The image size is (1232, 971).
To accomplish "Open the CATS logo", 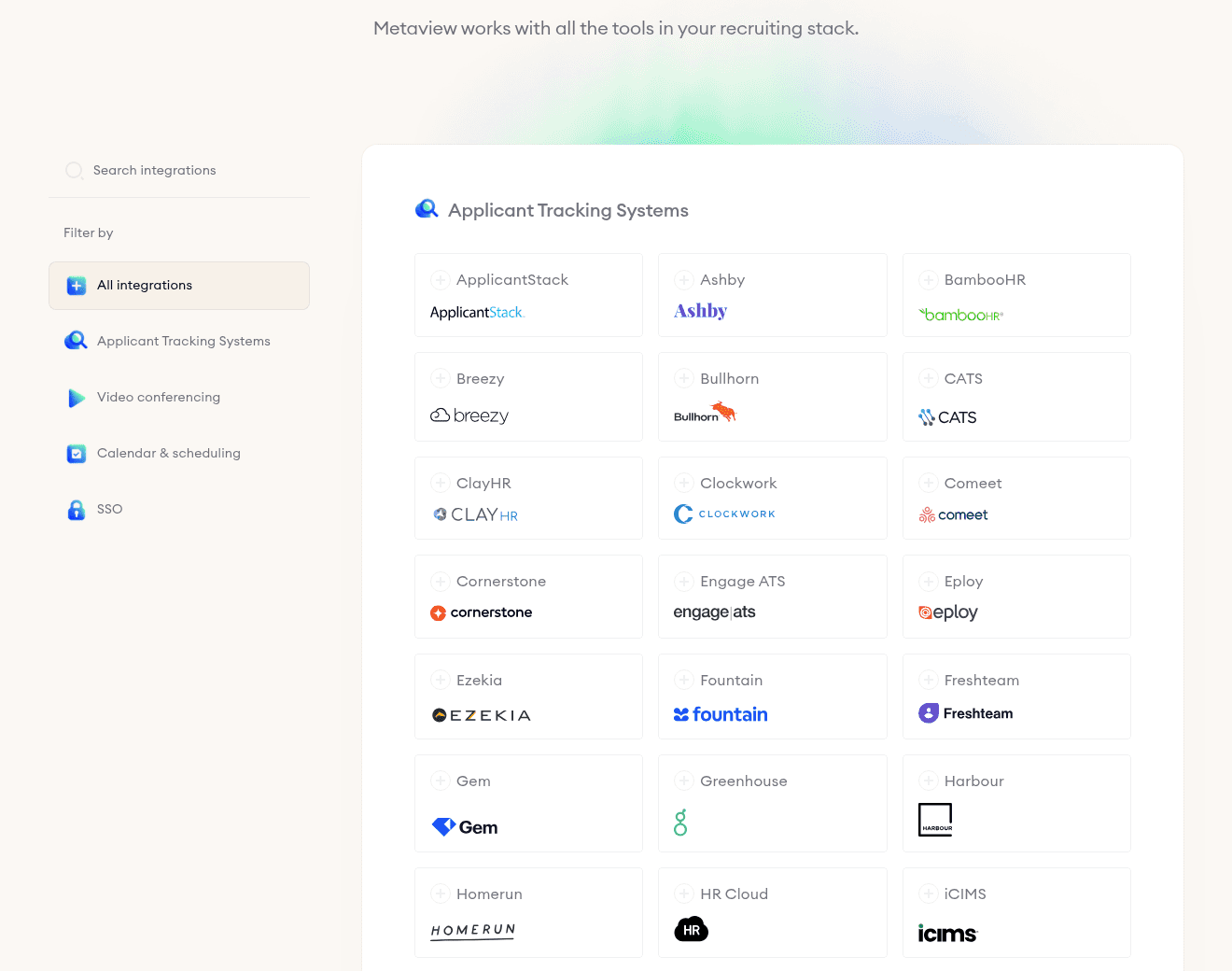I will point(947,417).
